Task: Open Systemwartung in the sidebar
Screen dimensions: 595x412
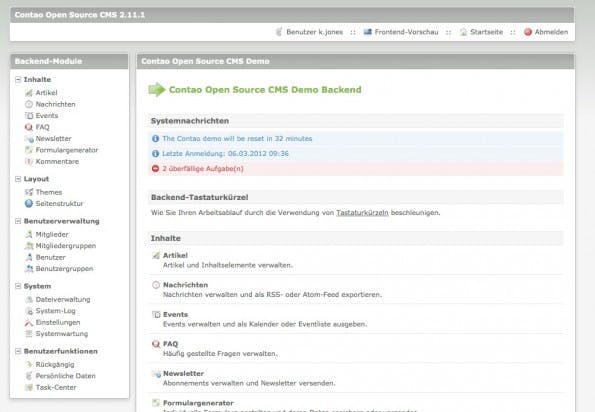Action: click(x=62, y=334)
